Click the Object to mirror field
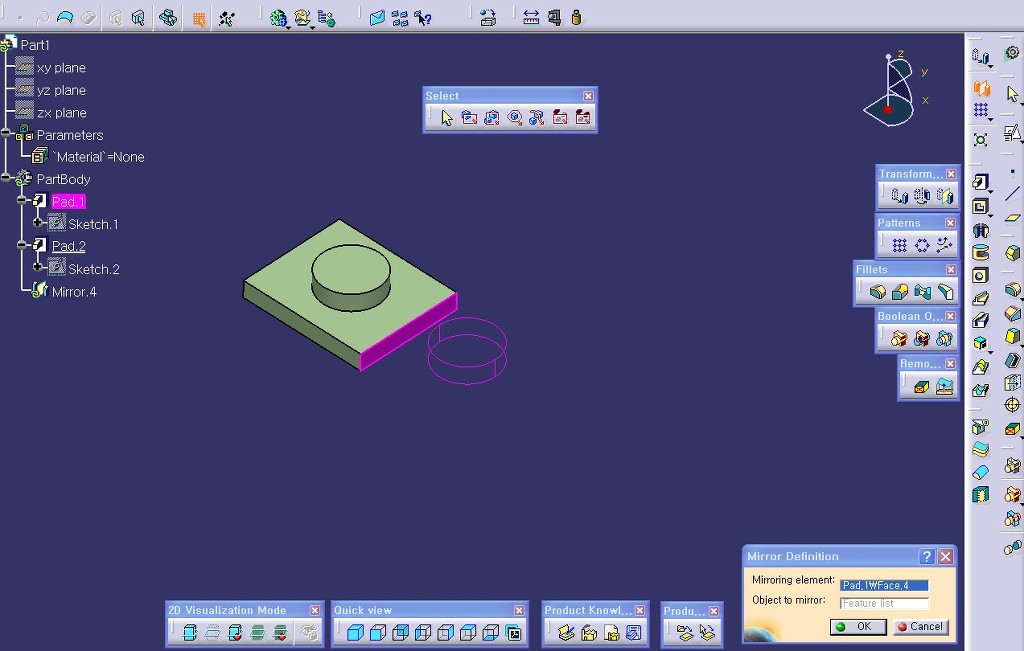 click(x=884, y=603)
